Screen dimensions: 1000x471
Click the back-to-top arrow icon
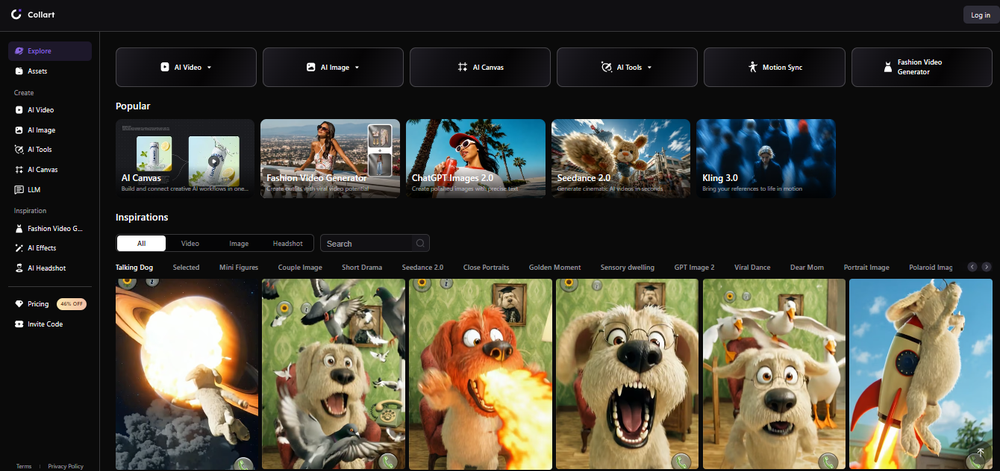pos(980,453)
